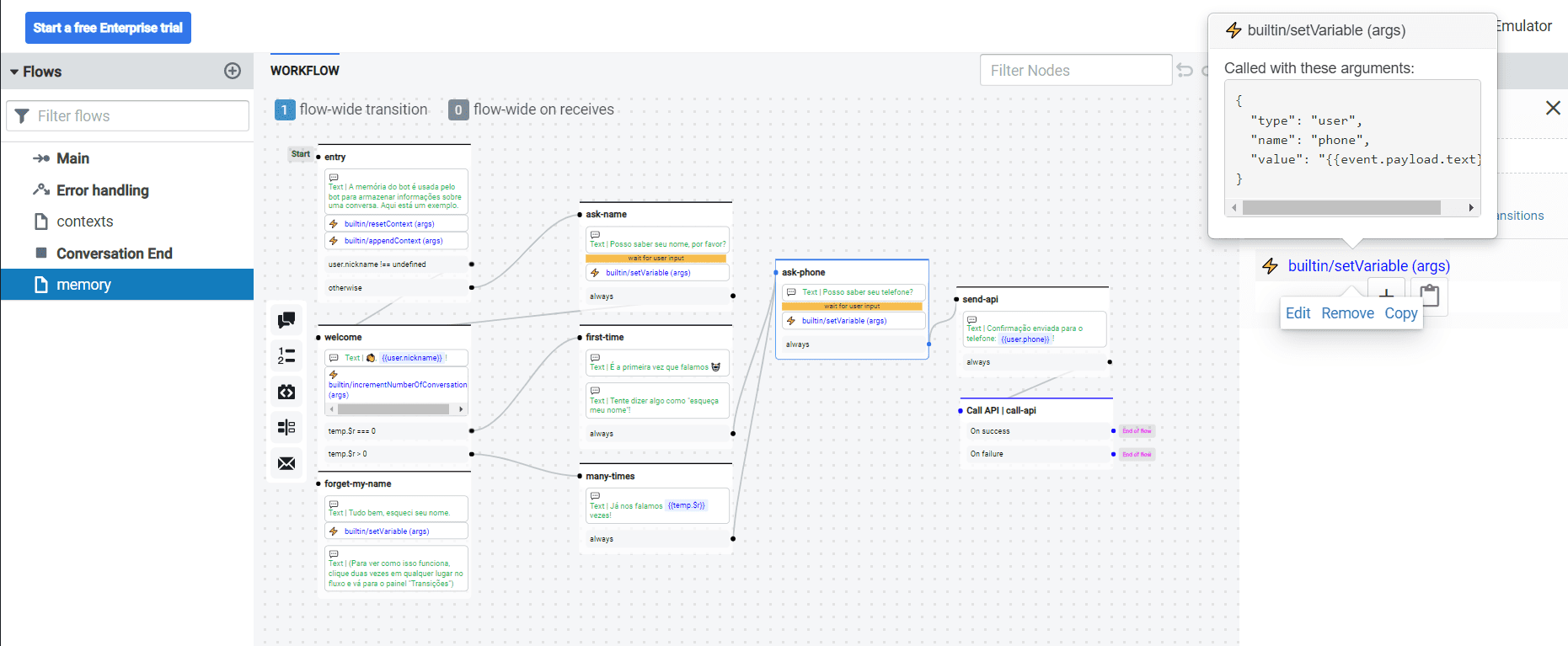
Task: Switch to the WORKFLOW tab
Action: coord(305,71)
